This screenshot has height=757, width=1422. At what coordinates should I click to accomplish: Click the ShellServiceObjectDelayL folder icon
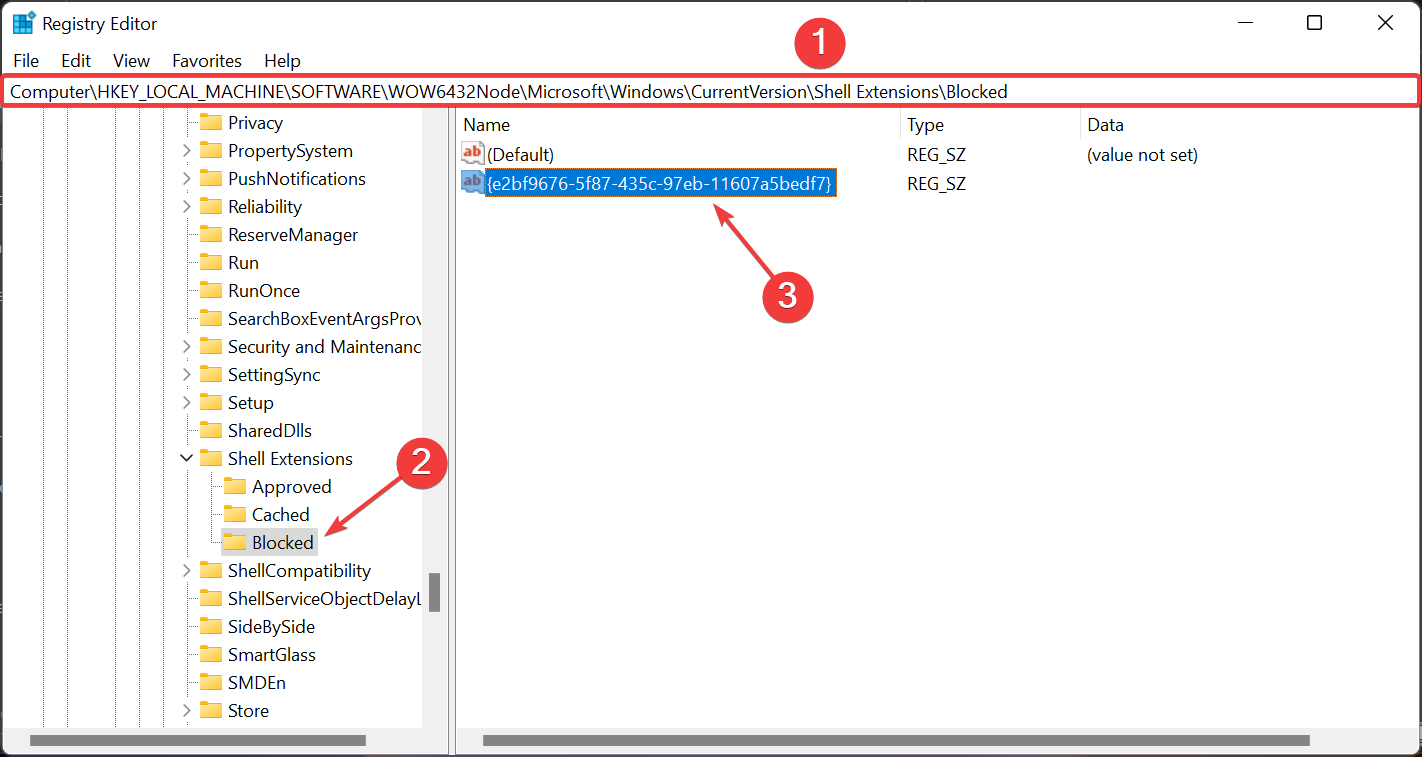click(x=210, y=599)
